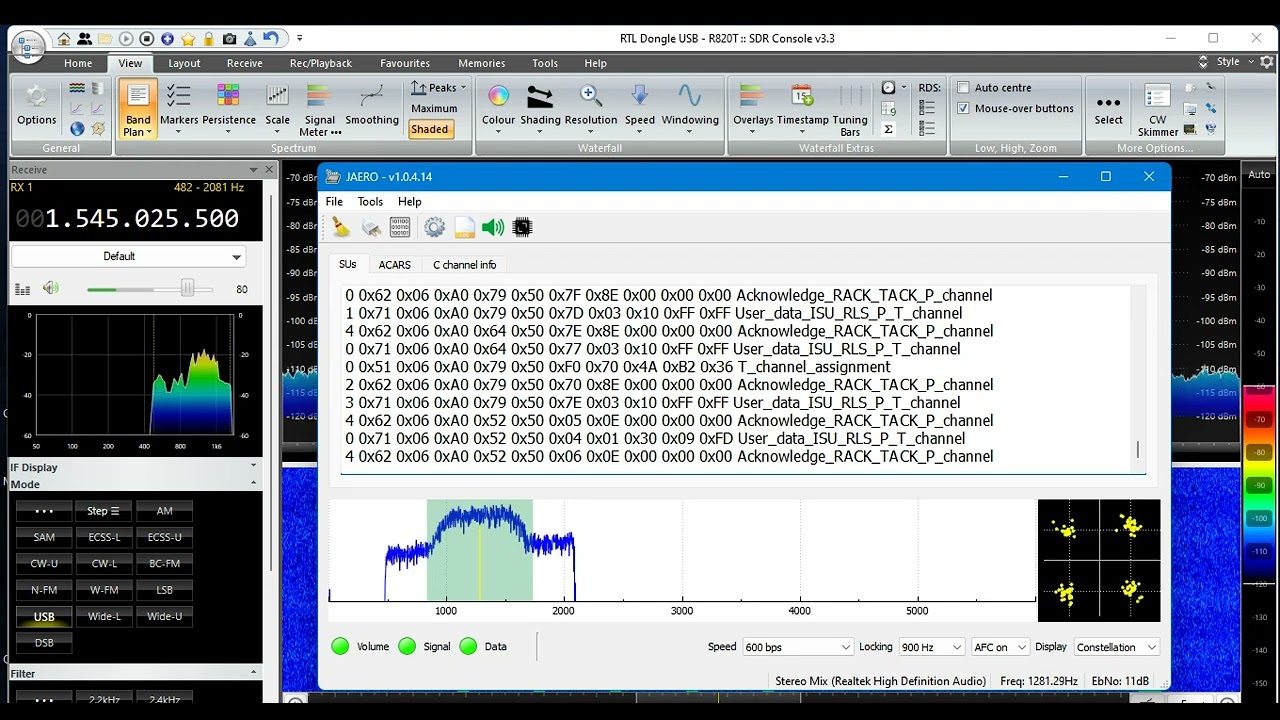Select AM demodulation mode
Viewport: 1280px width, 720px height.
click(x=164, y=511)
